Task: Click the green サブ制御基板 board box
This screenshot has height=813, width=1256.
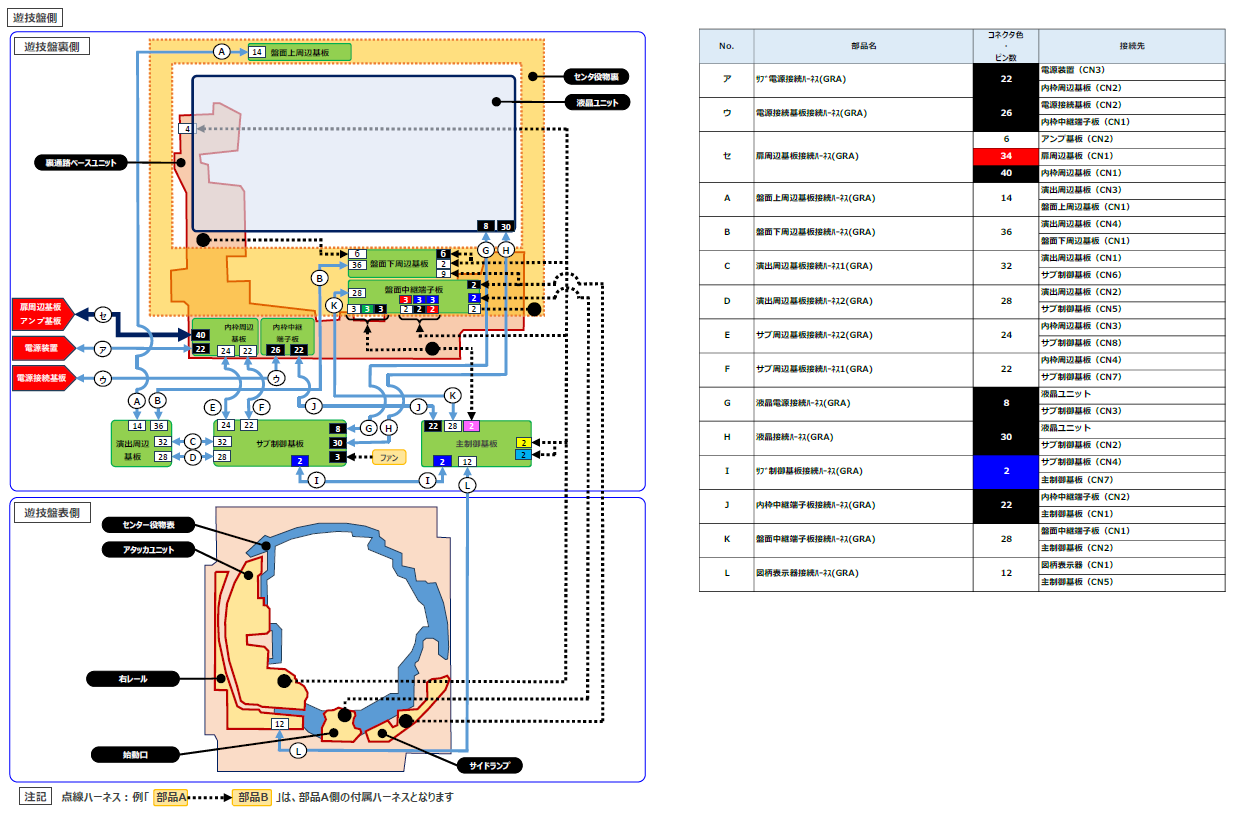Action: [280, 443]
